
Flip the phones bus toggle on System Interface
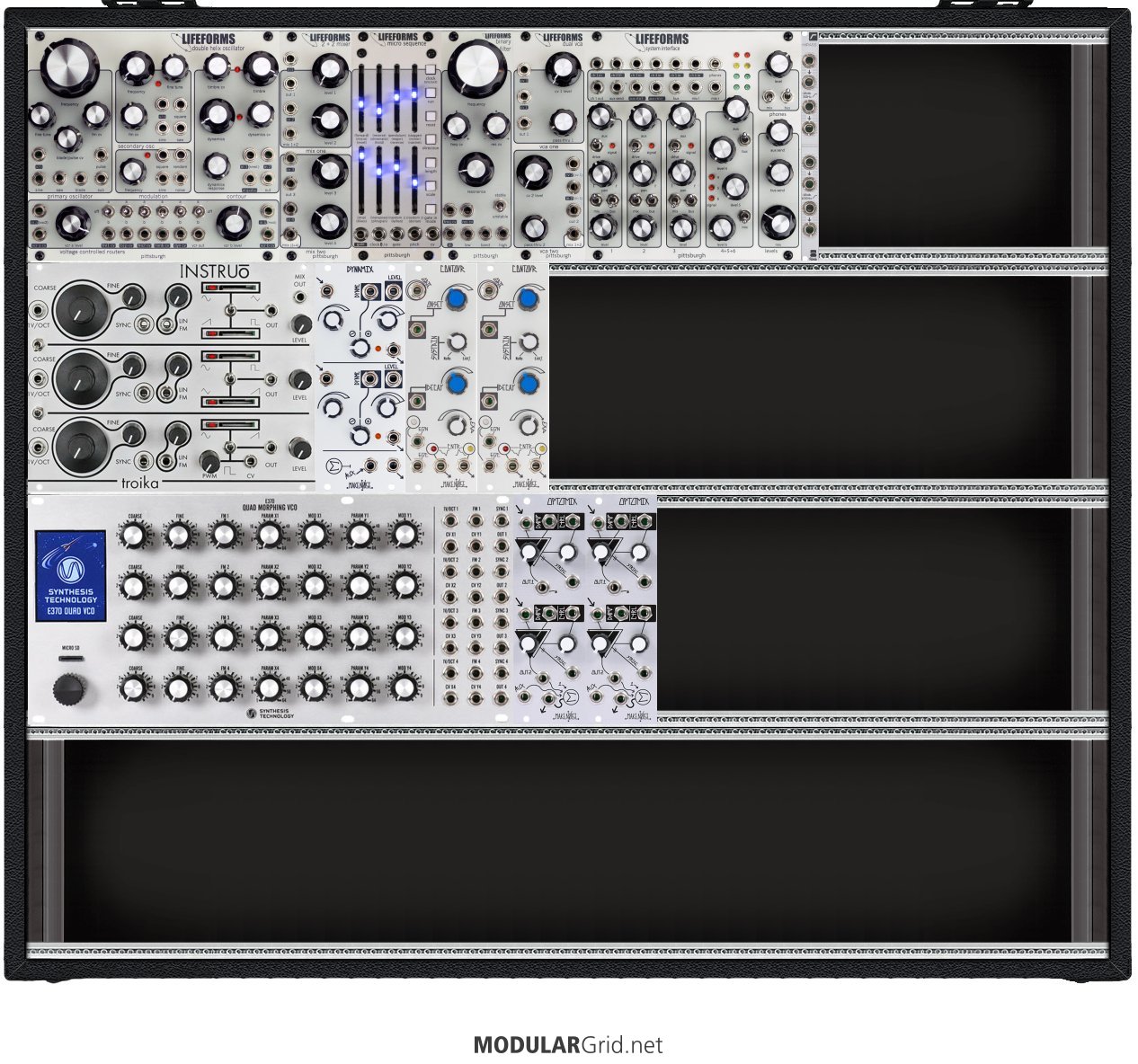(787, 95)
